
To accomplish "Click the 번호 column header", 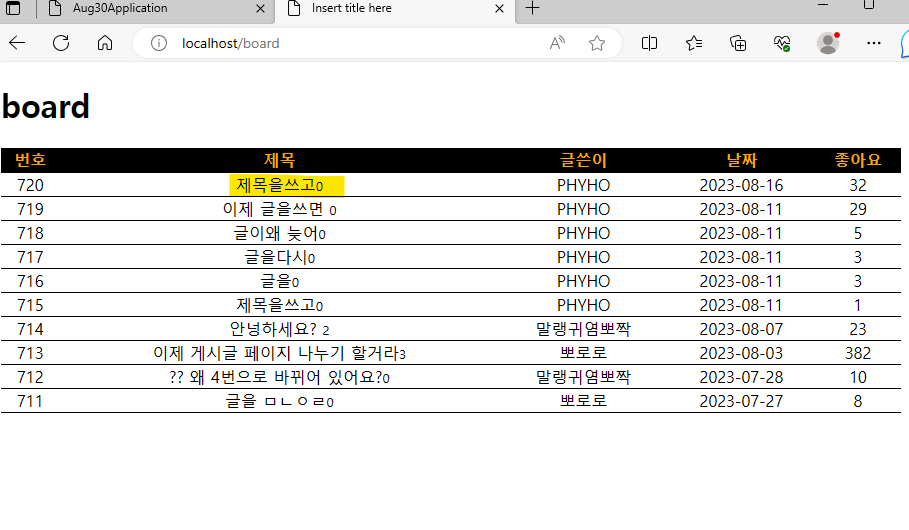I will point(30,160).
